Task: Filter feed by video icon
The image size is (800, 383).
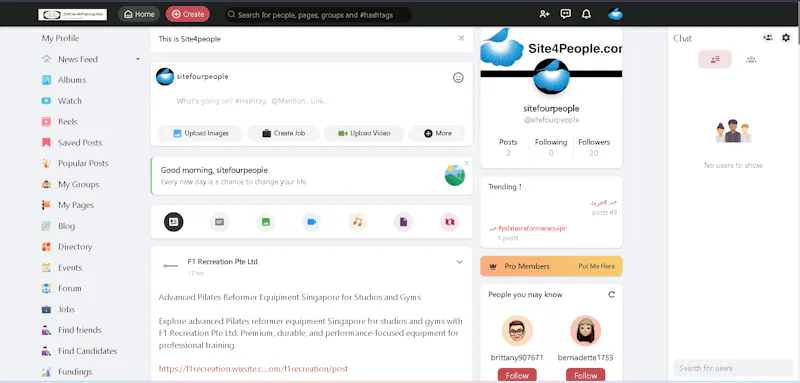Action: pyautogui.click(x=311, y=222)
